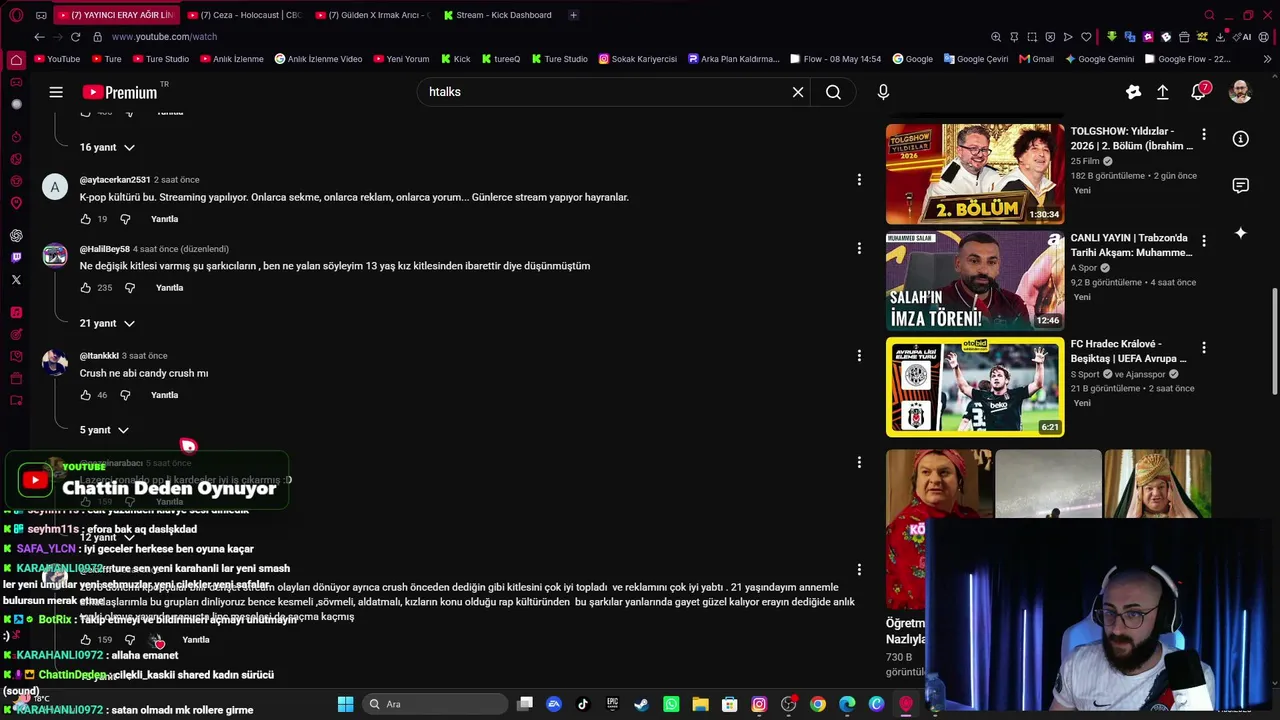1280x720 pixels.
Task: Open the @aytacerkan2531 channel link
Action: (x=115, y=180)
